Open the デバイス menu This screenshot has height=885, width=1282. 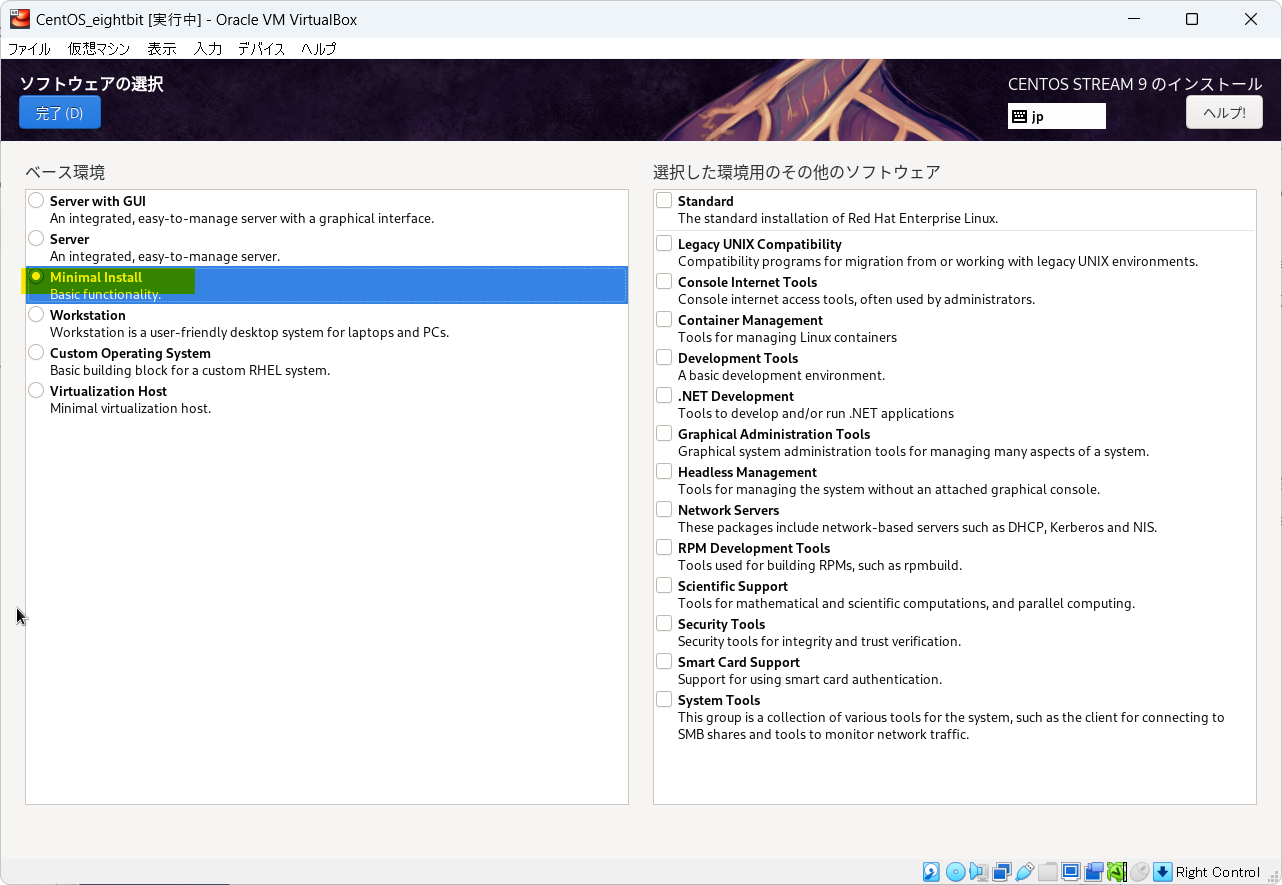[x=262, y=48]
